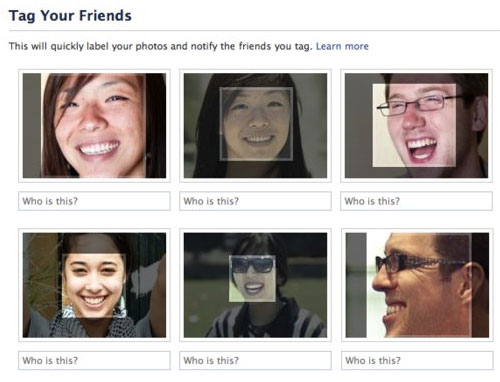Image resolution: width=500 pixels, height=382 pixels.
Task: Click the face tag box on dim long-haired woman
Action: pos(256,124)
